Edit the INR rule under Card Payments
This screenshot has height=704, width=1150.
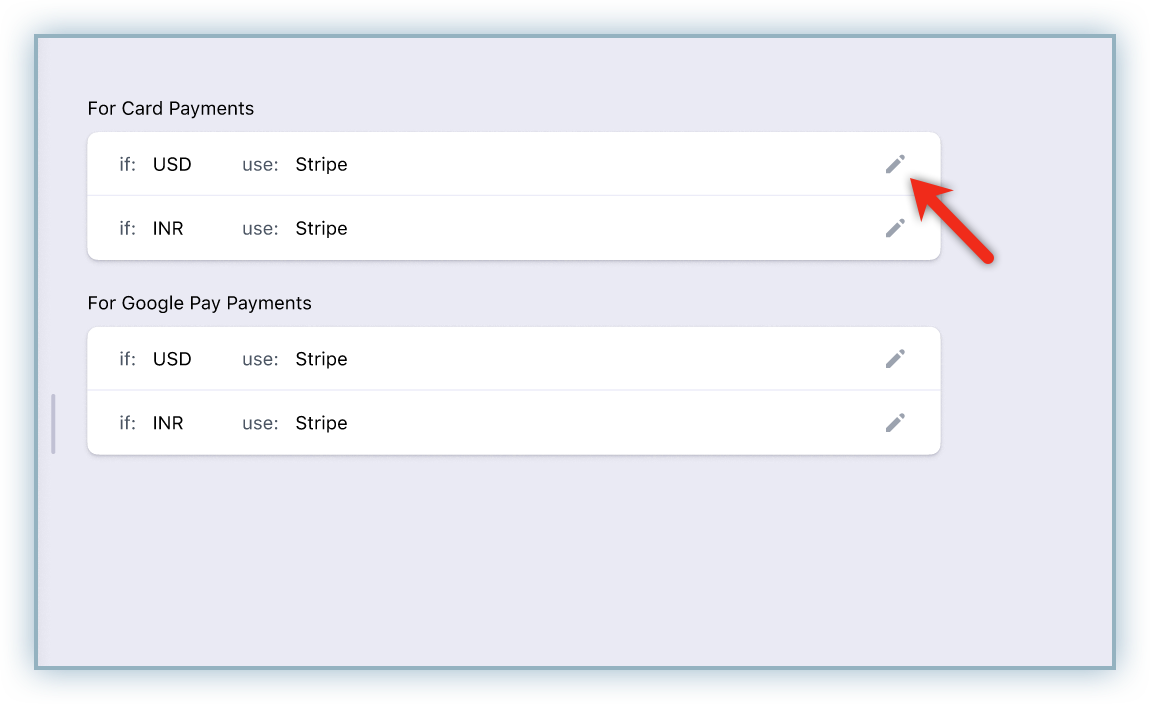895,228
